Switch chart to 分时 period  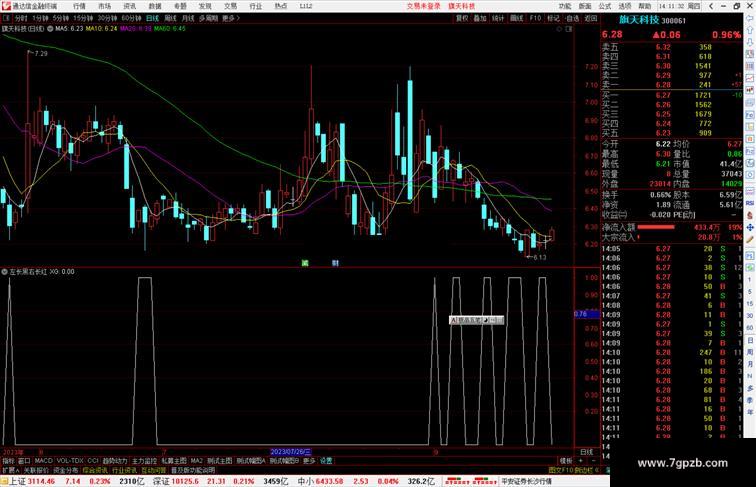pyautogui.click(x=21, y=18)
